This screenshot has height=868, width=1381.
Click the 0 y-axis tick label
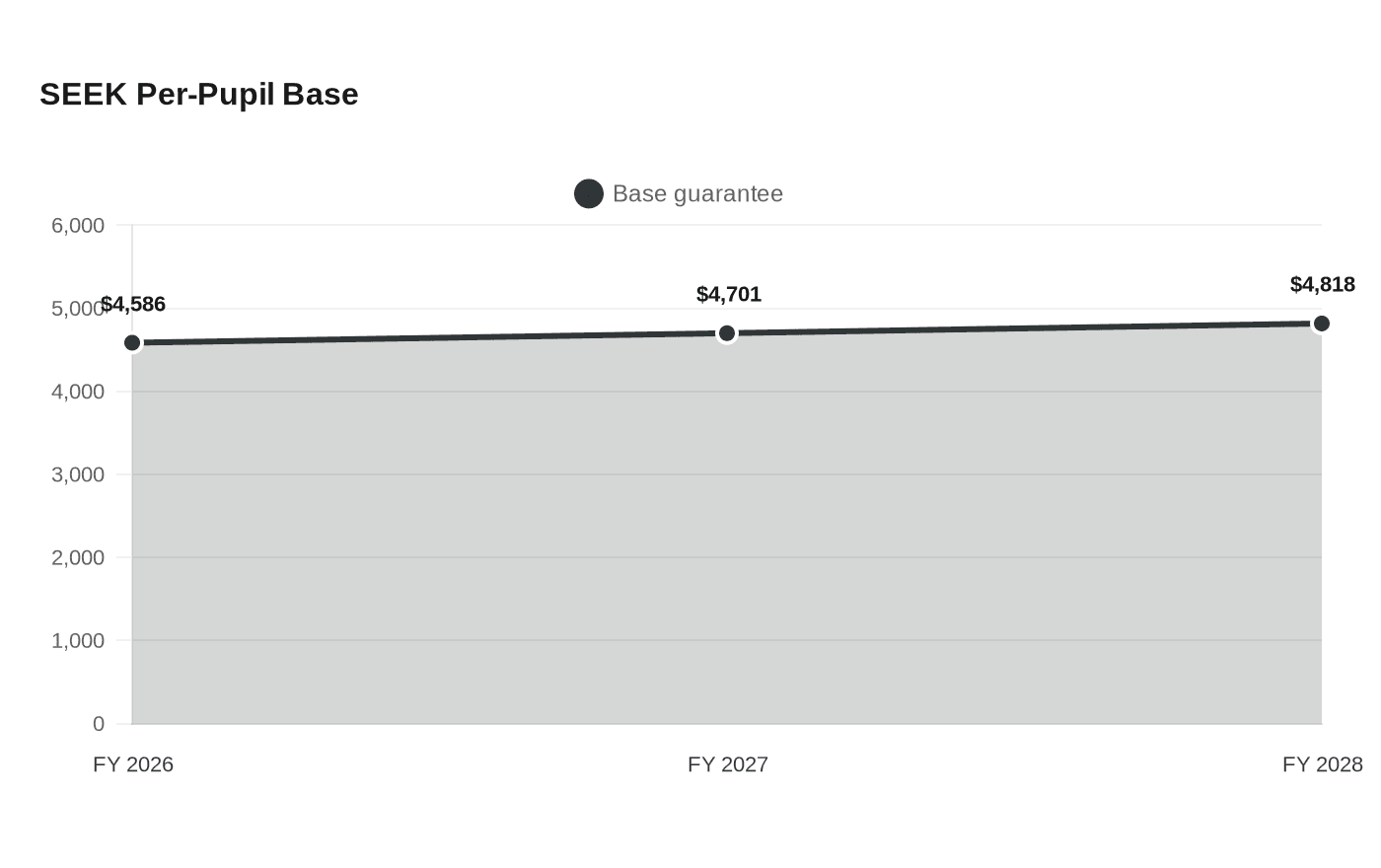(99, 724)
